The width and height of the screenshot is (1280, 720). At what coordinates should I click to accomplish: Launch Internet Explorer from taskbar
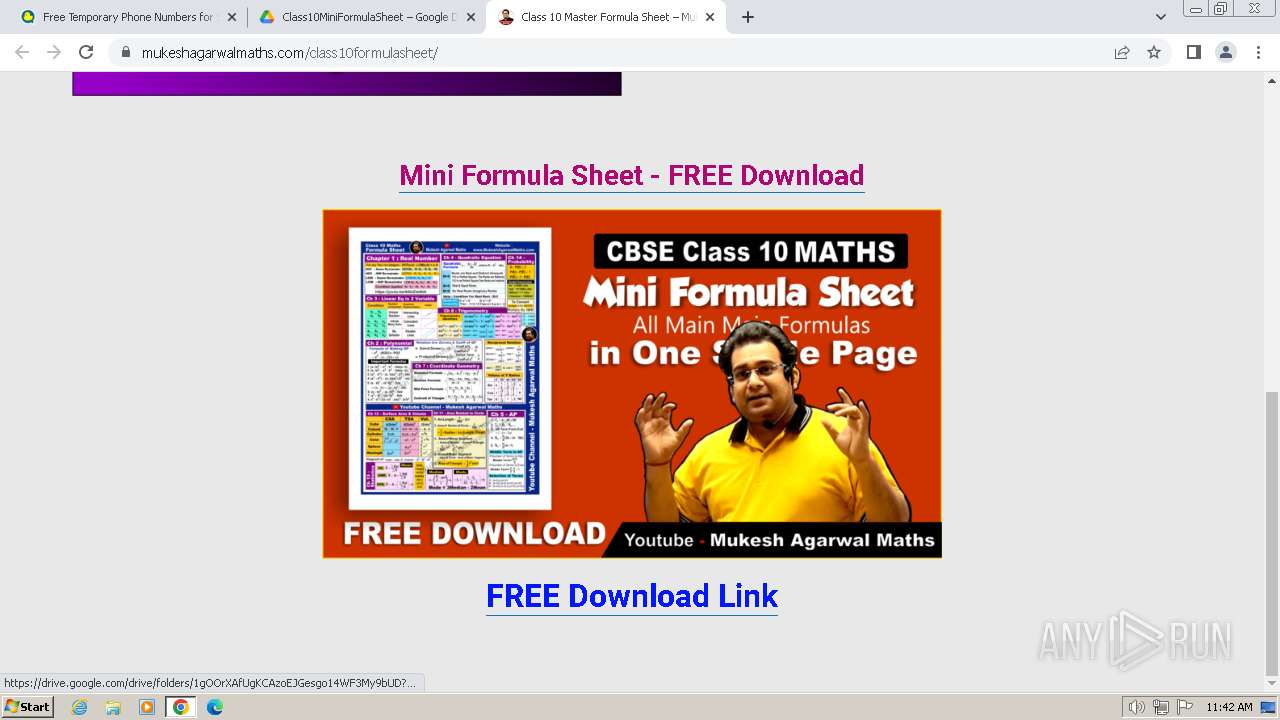(x=79, y=707)
